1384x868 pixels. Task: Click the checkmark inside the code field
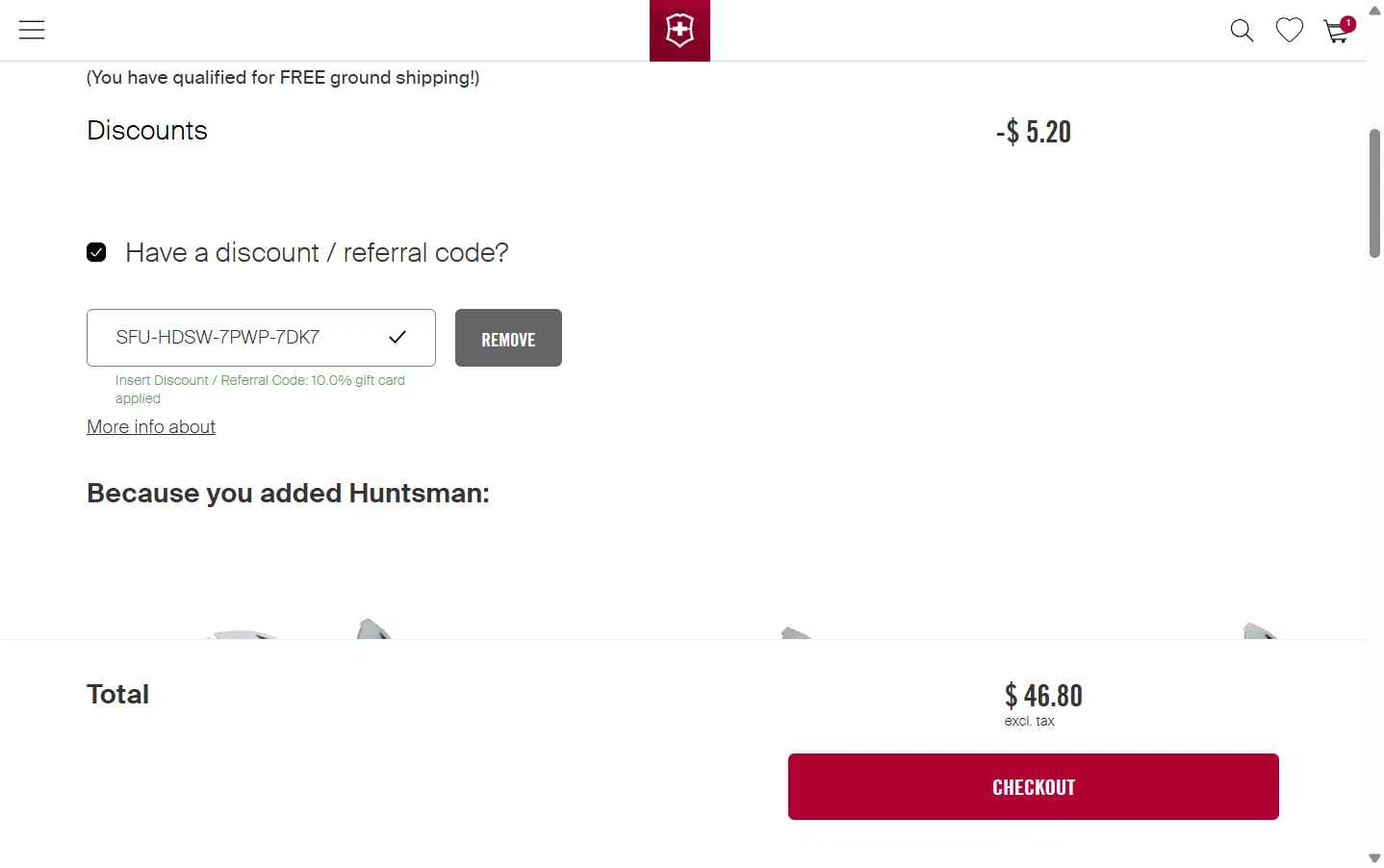pyautogui.click(x=397, y=337)
